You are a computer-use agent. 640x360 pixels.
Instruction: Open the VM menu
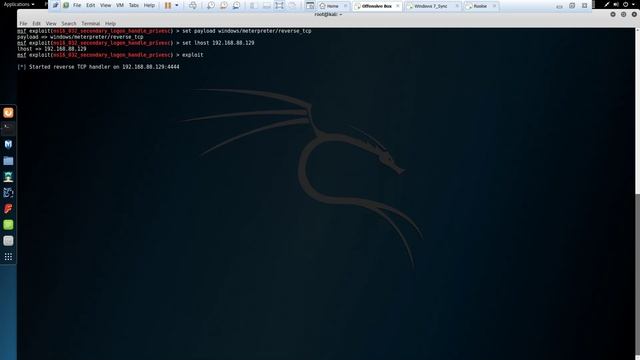[x=120, y=5]
